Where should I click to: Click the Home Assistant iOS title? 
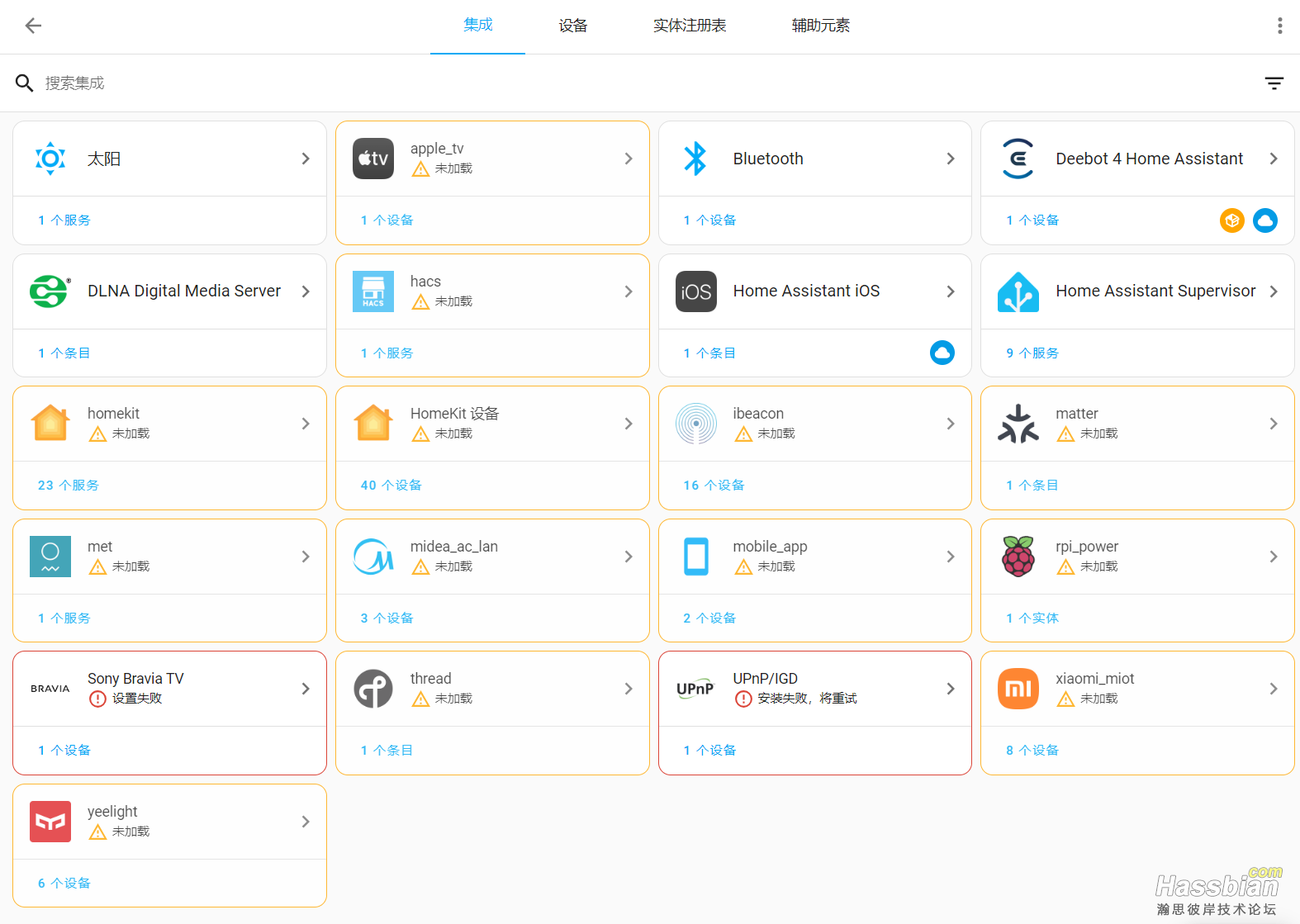[807, 291]
